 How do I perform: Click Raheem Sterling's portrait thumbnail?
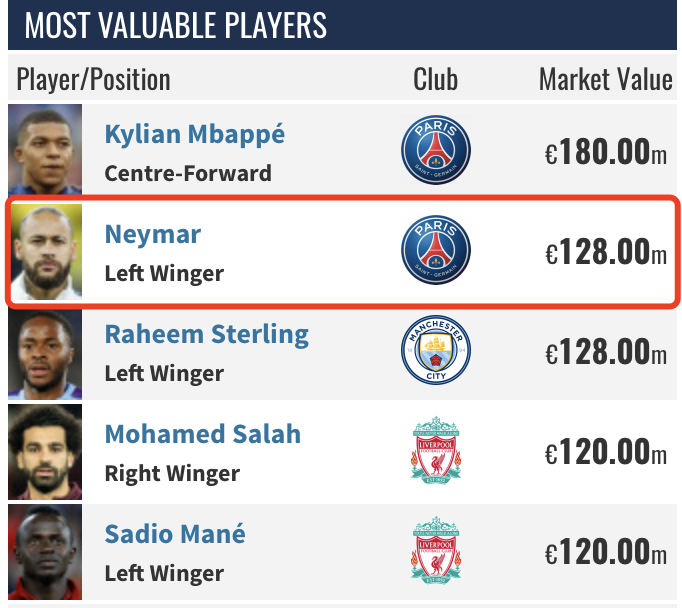pyautogui.click(x=46, y=351)
